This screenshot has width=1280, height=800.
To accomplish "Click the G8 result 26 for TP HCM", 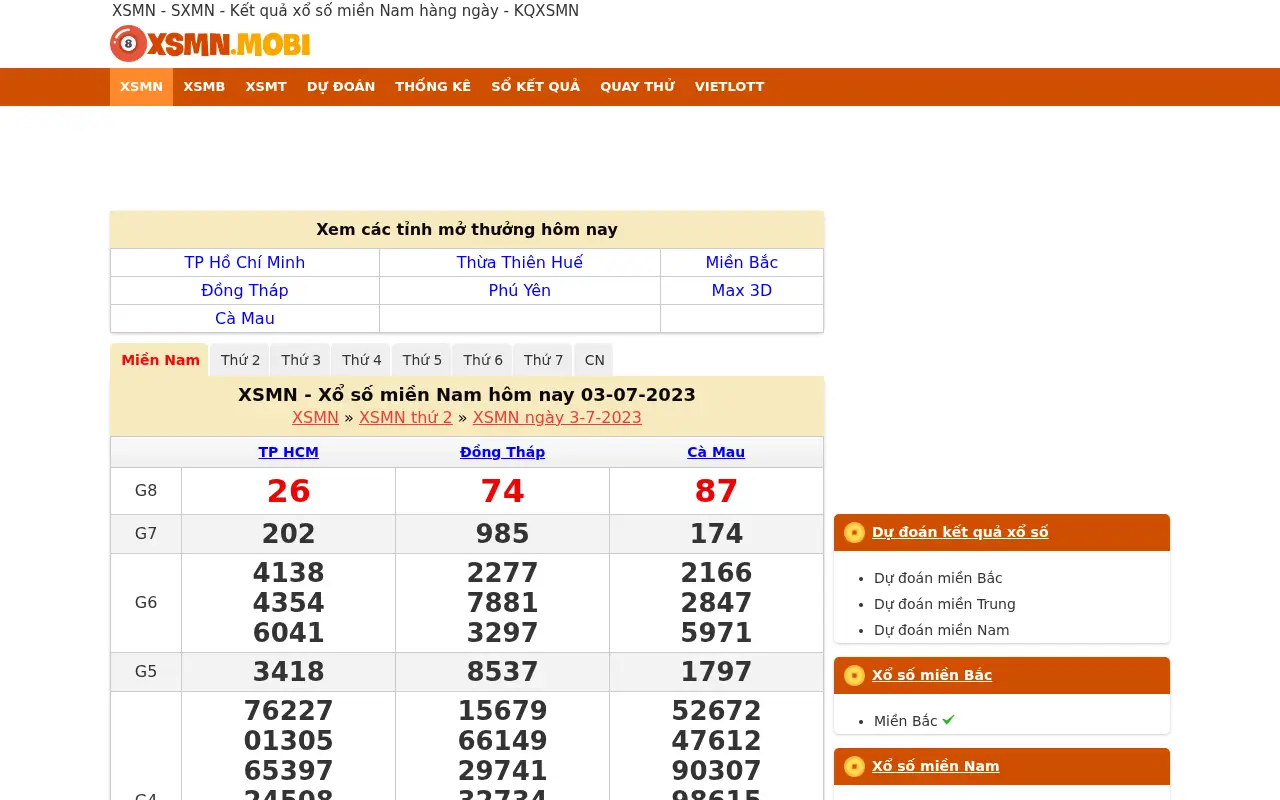I will coord(288,491).
